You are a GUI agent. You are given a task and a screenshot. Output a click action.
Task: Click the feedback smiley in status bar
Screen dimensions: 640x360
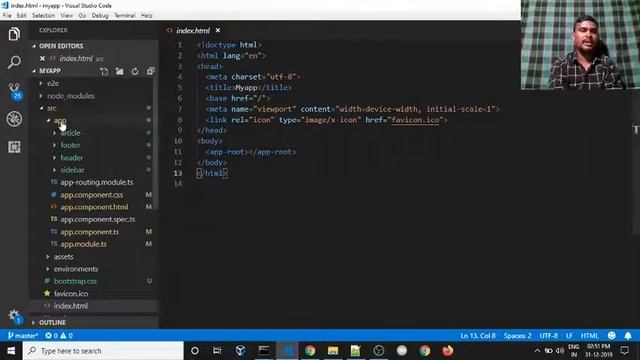[x=611, y=336]
